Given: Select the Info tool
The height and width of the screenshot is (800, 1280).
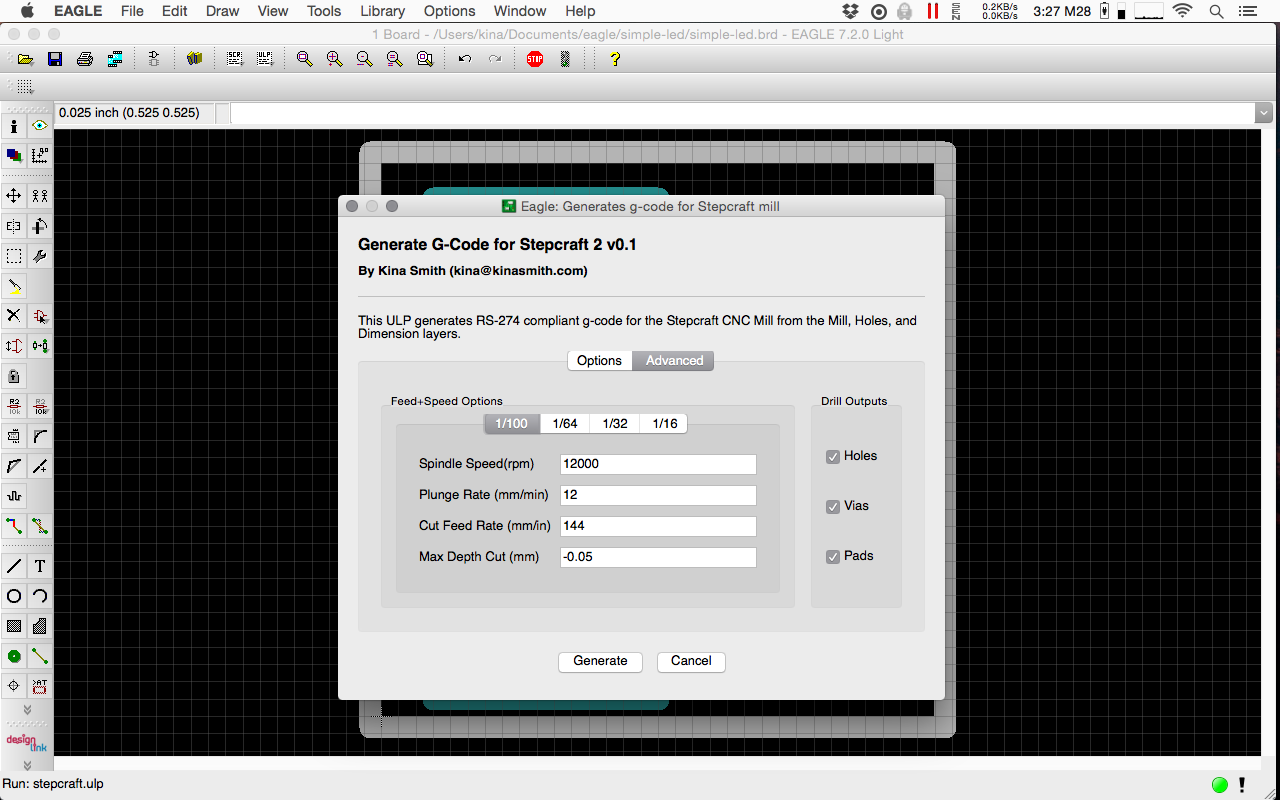Looking at the screenshot, I should 14,126.
